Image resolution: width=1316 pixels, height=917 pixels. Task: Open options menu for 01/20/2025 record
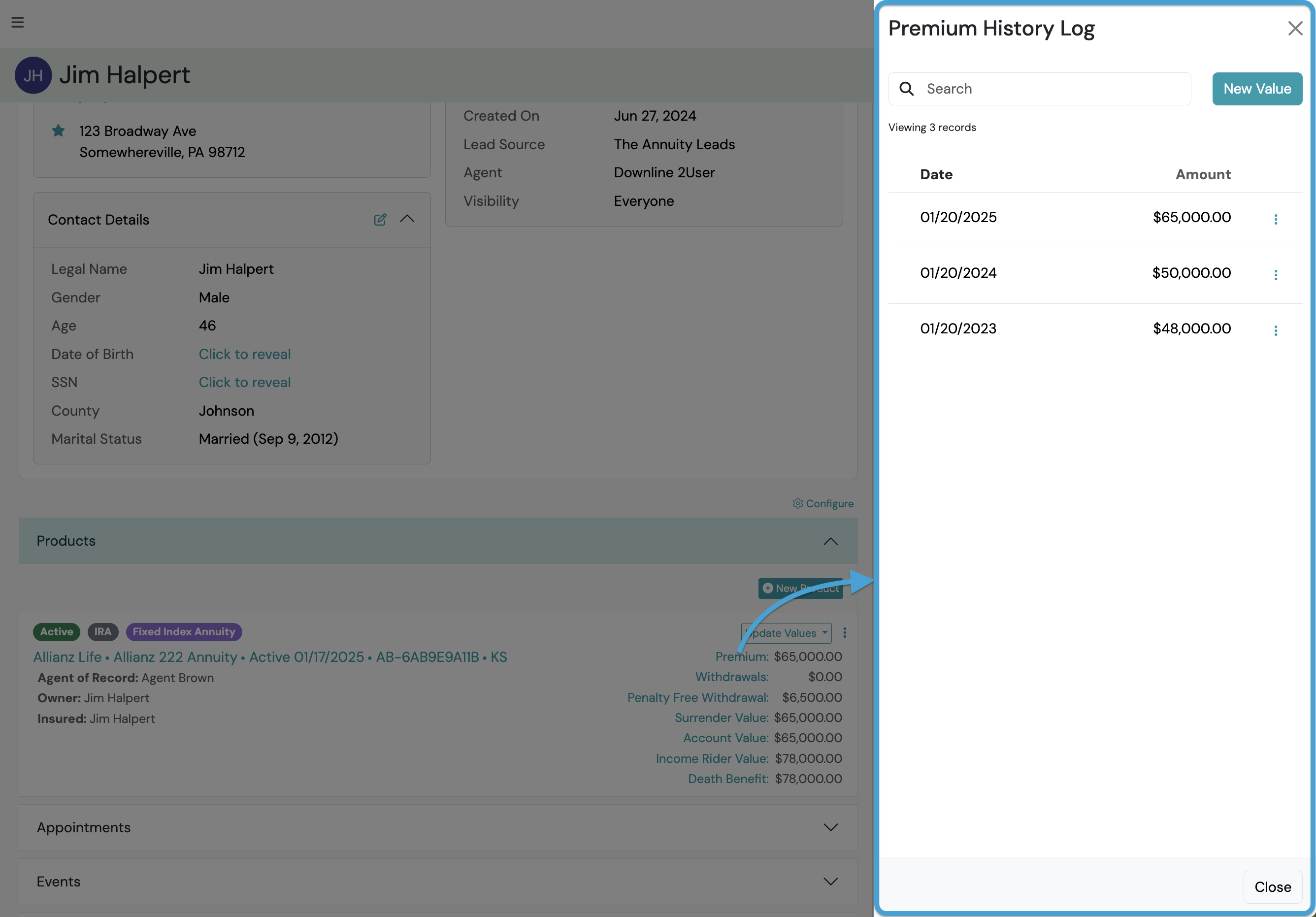[1275, 220]
